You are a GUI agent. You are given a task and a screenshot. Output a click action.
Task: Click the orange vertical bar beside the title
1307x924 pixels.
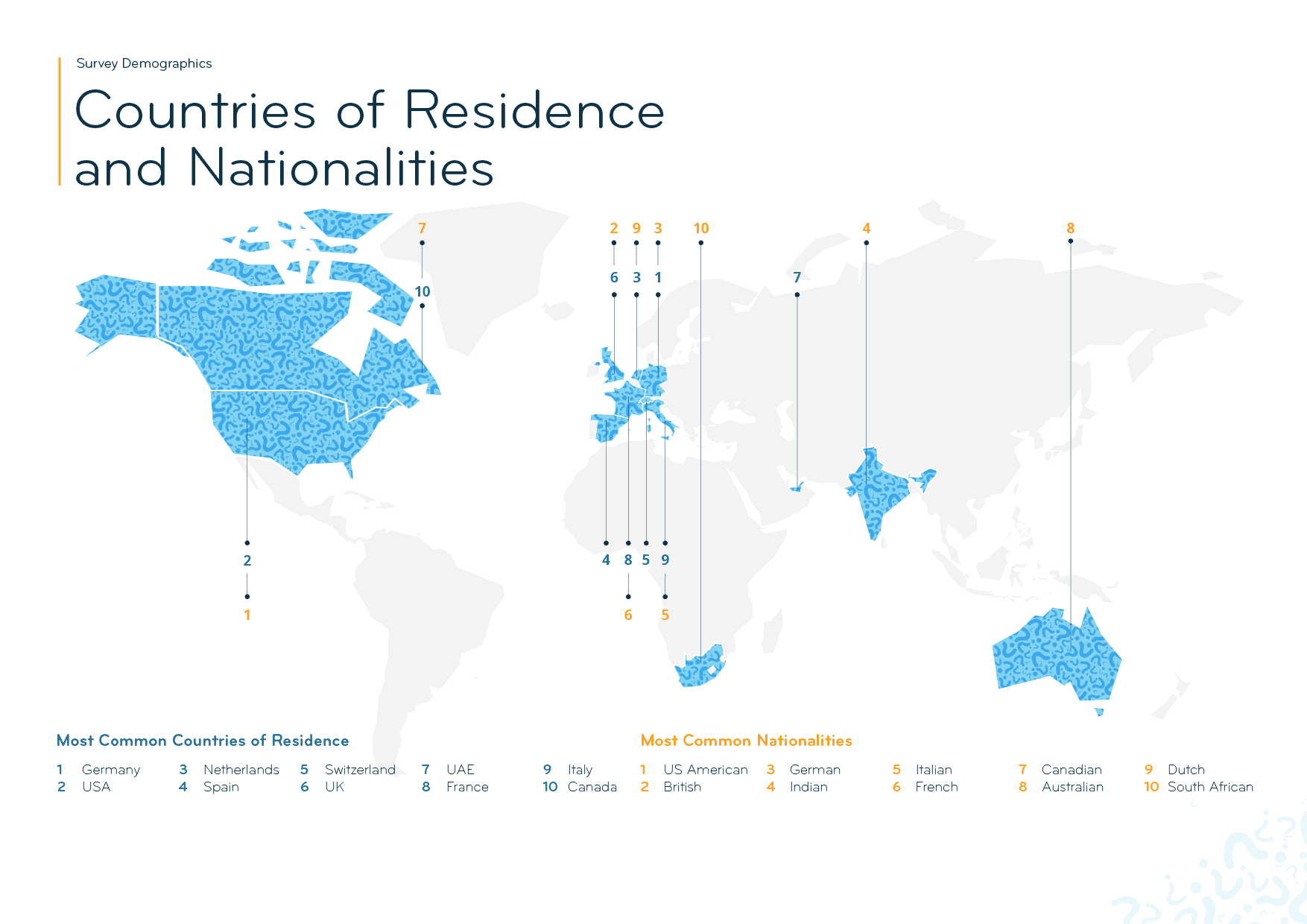point(60,121)
